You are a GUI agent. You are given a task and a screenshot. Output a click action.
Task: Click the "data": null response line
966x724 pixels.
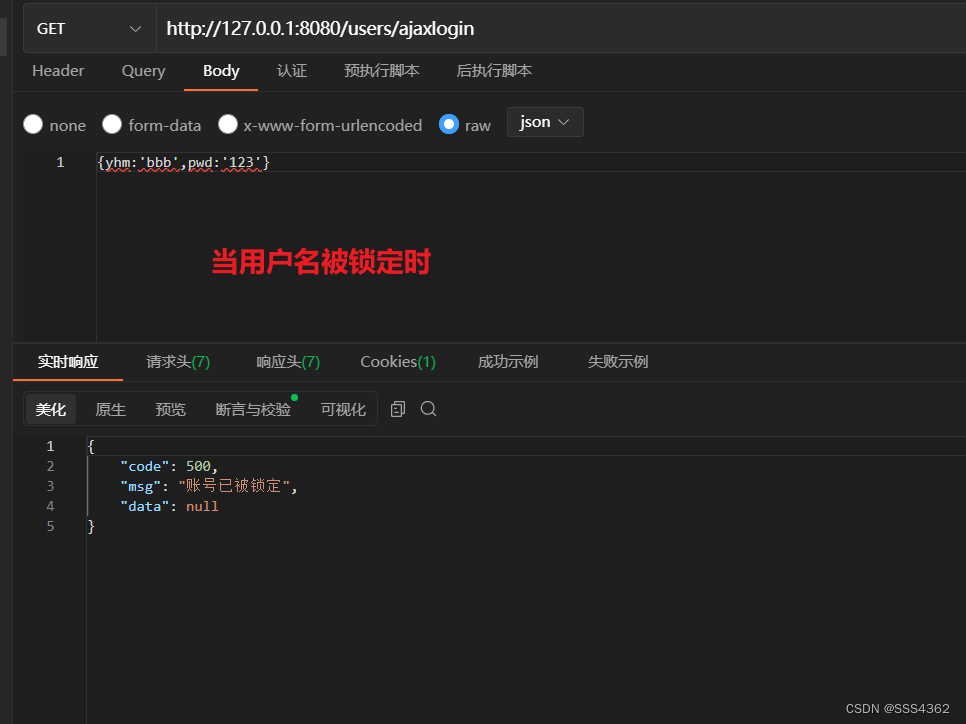(x=169, y=506)
